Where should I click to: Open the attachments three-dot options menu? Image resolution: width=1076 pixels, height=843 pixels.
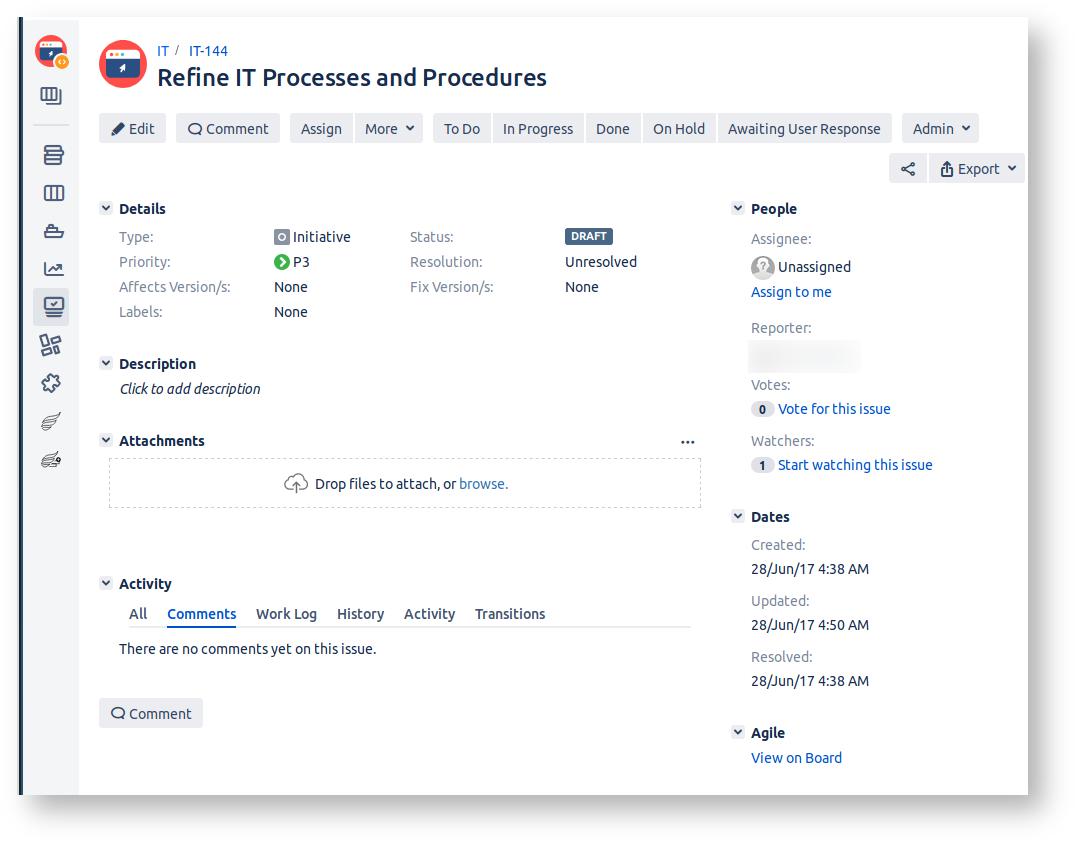click(687, 441)
